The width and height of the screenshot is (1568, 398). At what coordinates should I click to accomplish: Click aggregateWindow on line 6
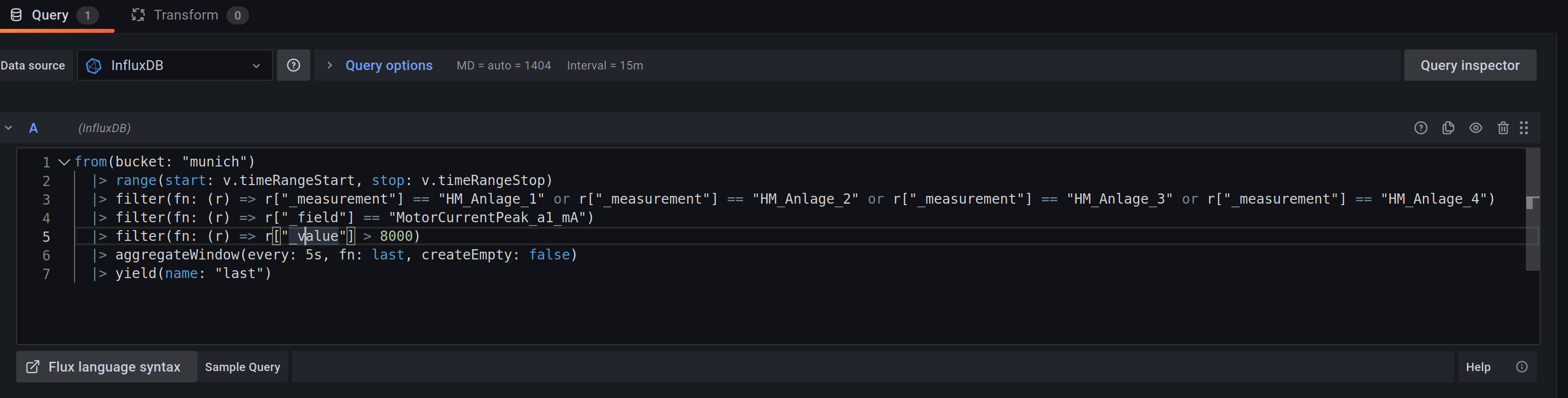pyautogui.click(x=177, y=255)
